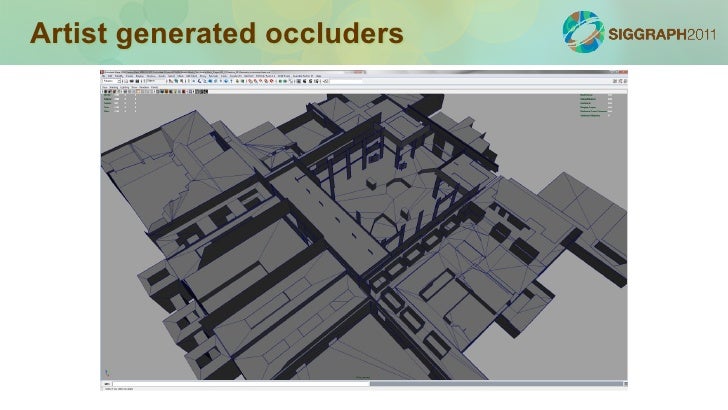Toggle the MEL command language label
The width and height of the screenshot is (728, 410).
pyautogui.click(x=107, y=384)
